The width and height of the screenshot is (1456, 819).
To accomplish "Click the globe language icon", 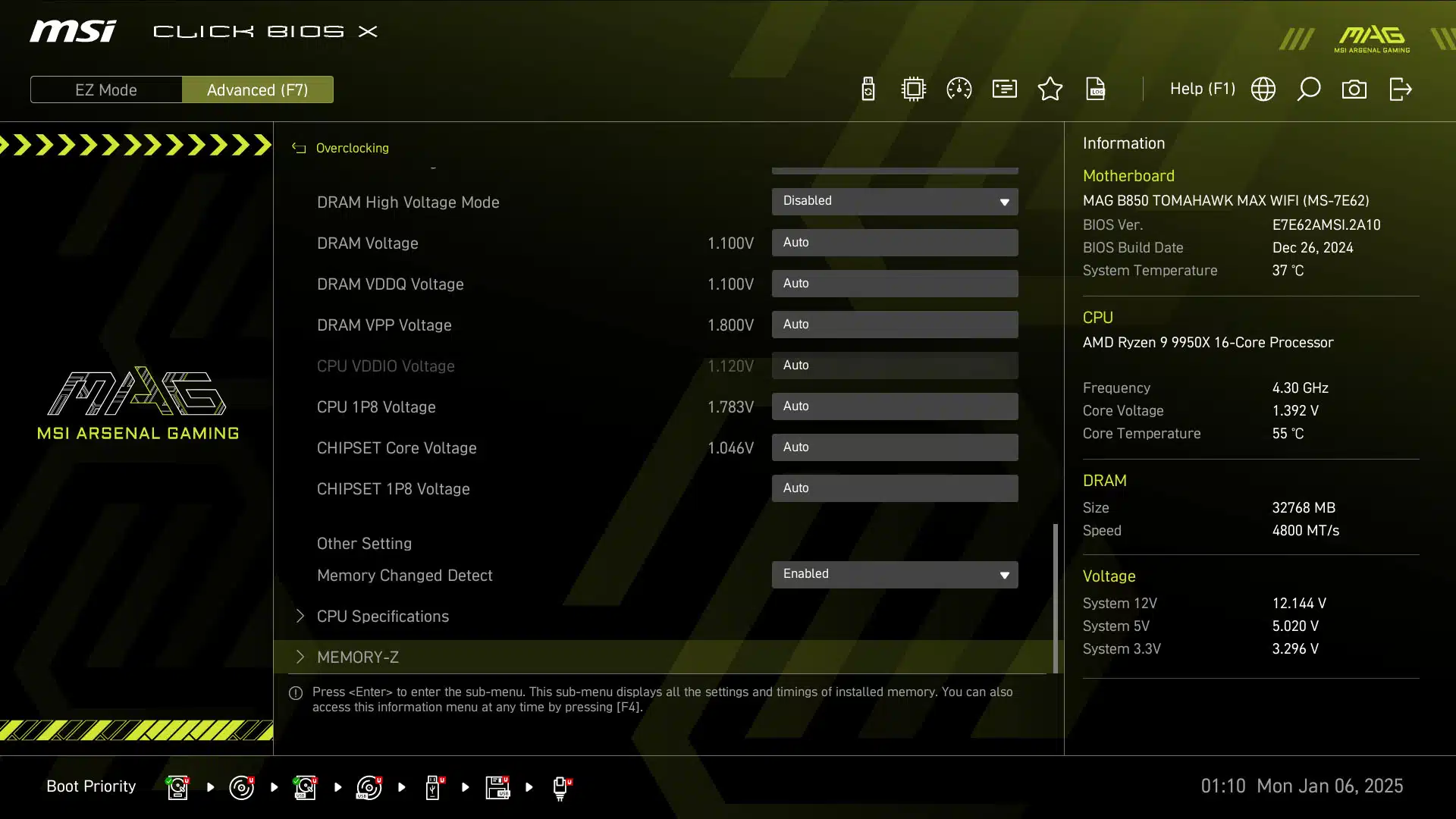I will pyautogui.click(x=1263, y=89).
